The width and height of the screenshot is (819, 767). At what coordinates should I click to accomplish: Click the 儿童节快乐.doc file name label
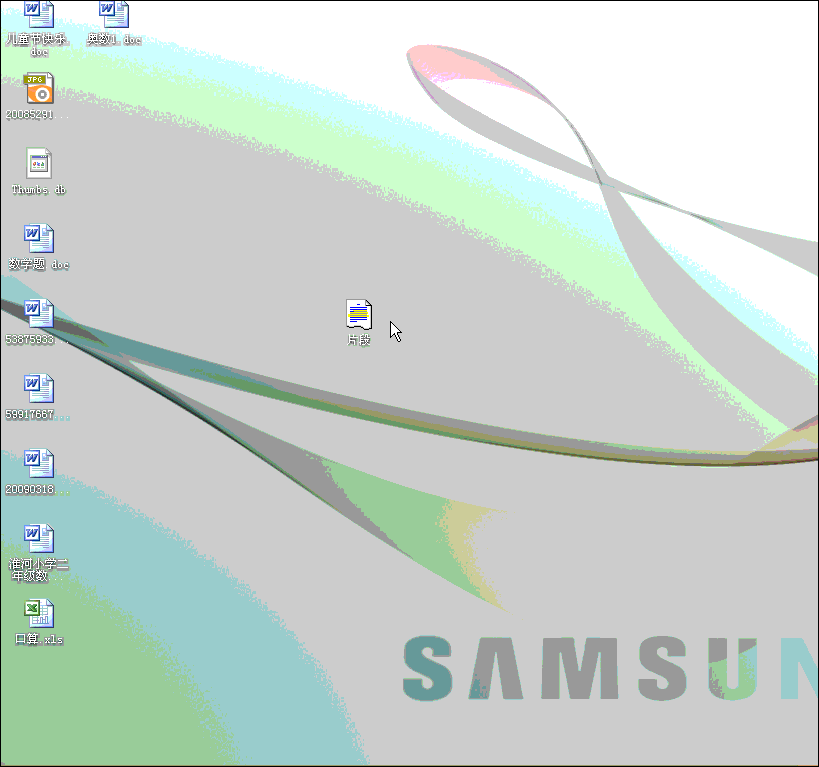click(38, 45)
